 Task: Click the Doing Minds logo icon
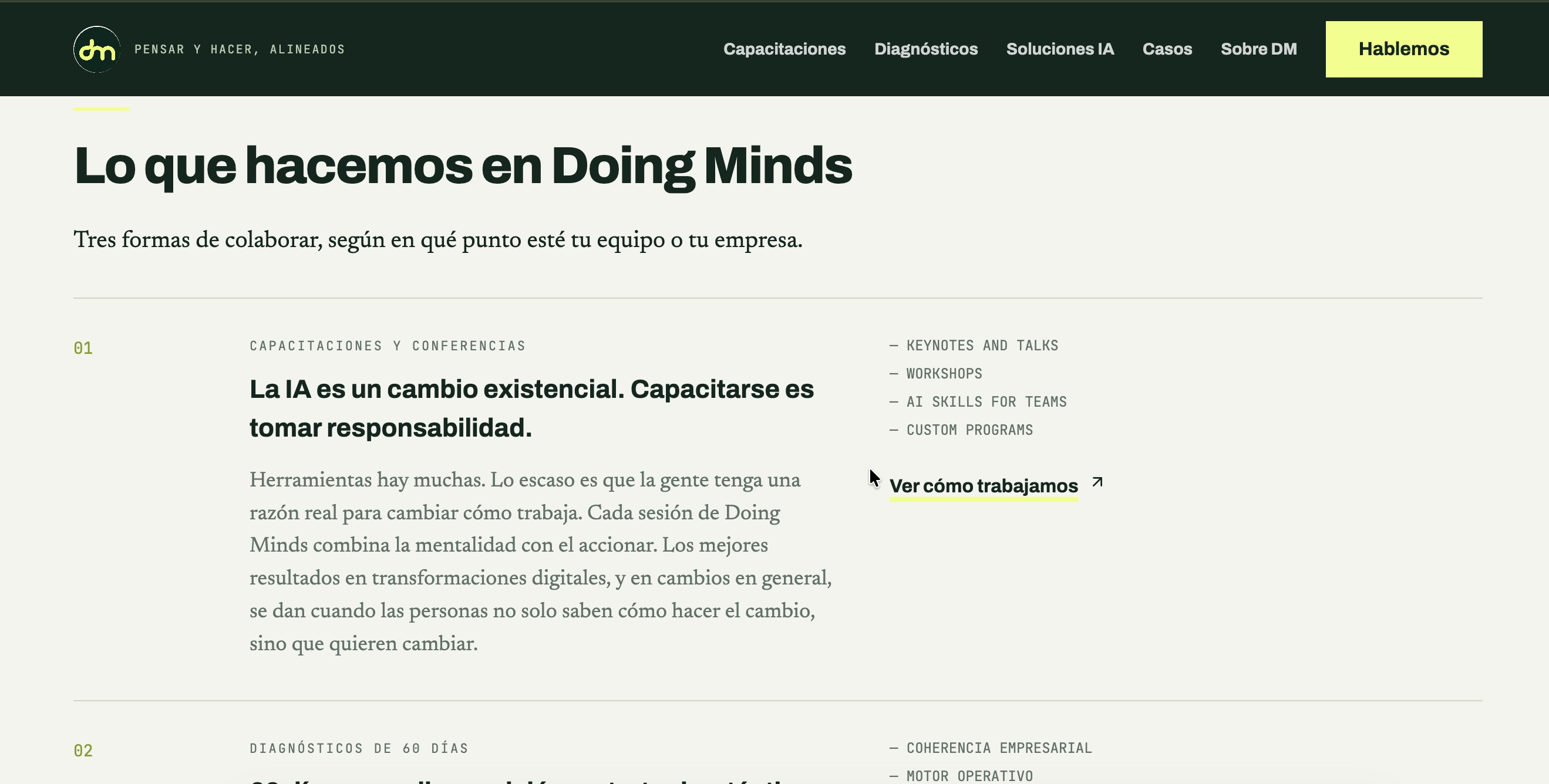(x=97, y=49)
